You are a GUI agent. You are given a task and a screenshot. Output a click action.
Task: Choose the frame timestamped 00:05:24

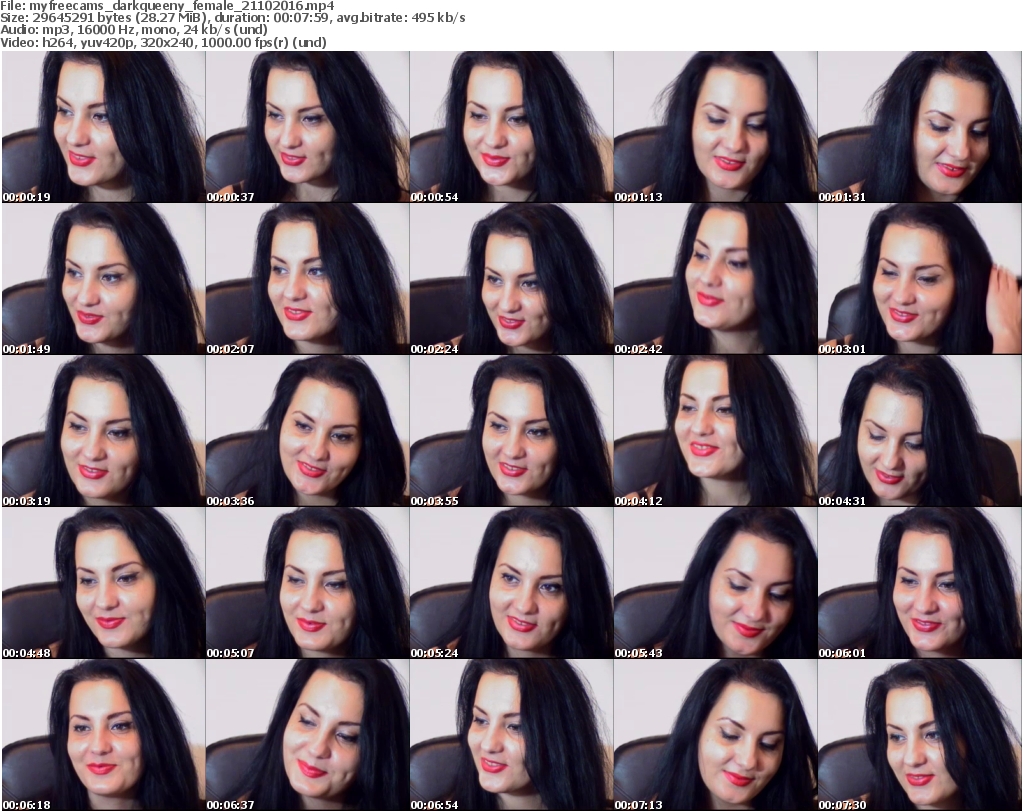(511, 583)
